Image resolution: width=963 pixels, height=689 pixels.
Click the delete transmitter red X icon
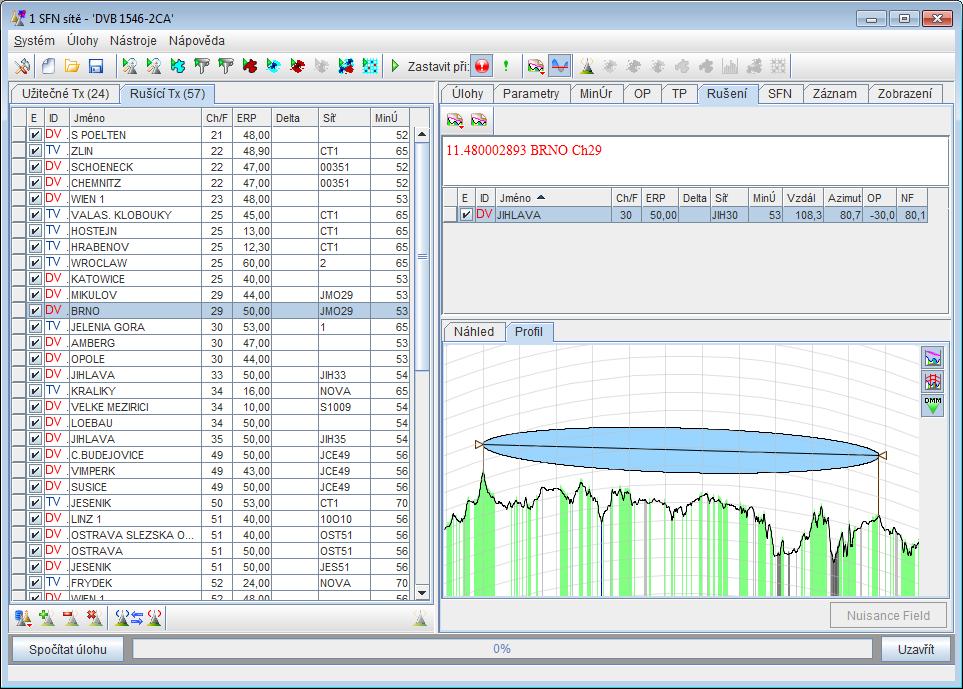coord(94,618)
